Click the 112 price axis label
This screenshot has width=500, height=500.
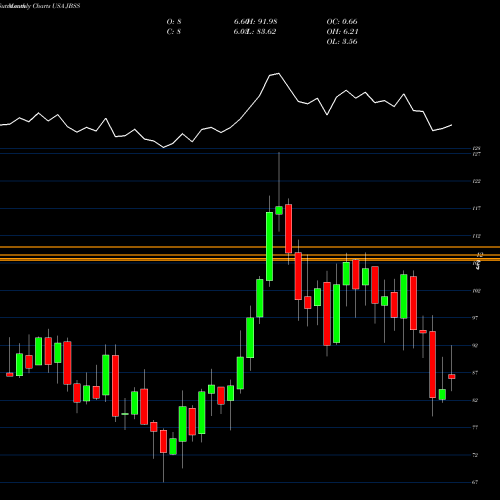(x=477, y=236)
